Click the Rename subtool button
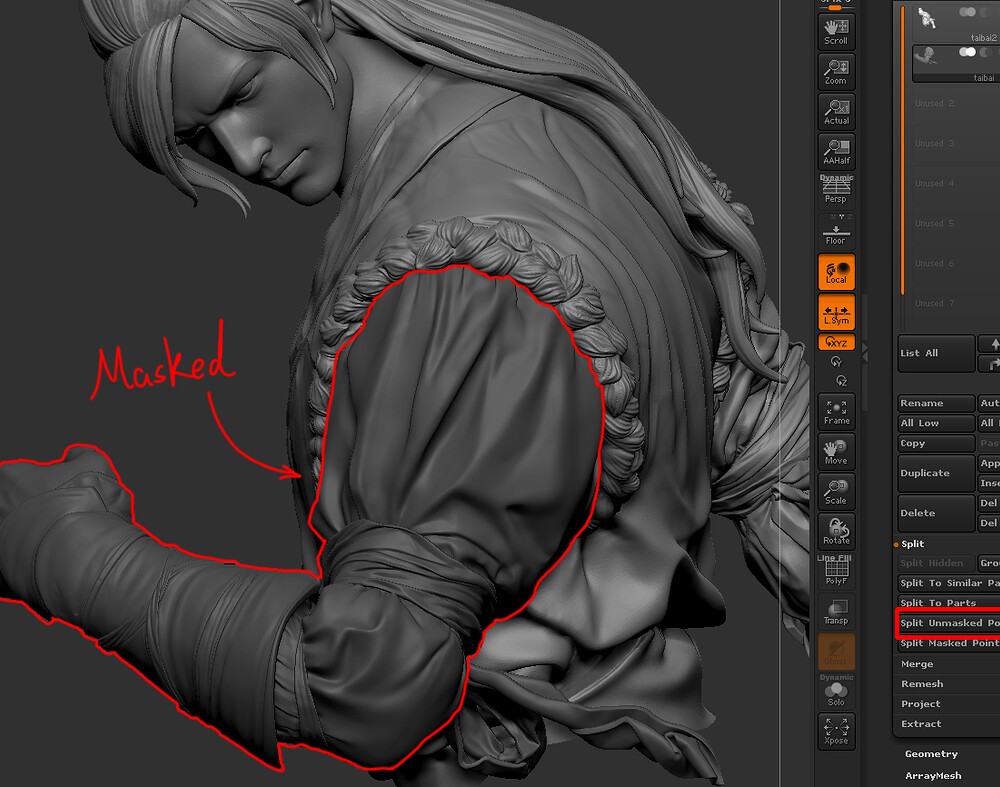The height and width of the screenshot is (787, 1000). (936, 403)
